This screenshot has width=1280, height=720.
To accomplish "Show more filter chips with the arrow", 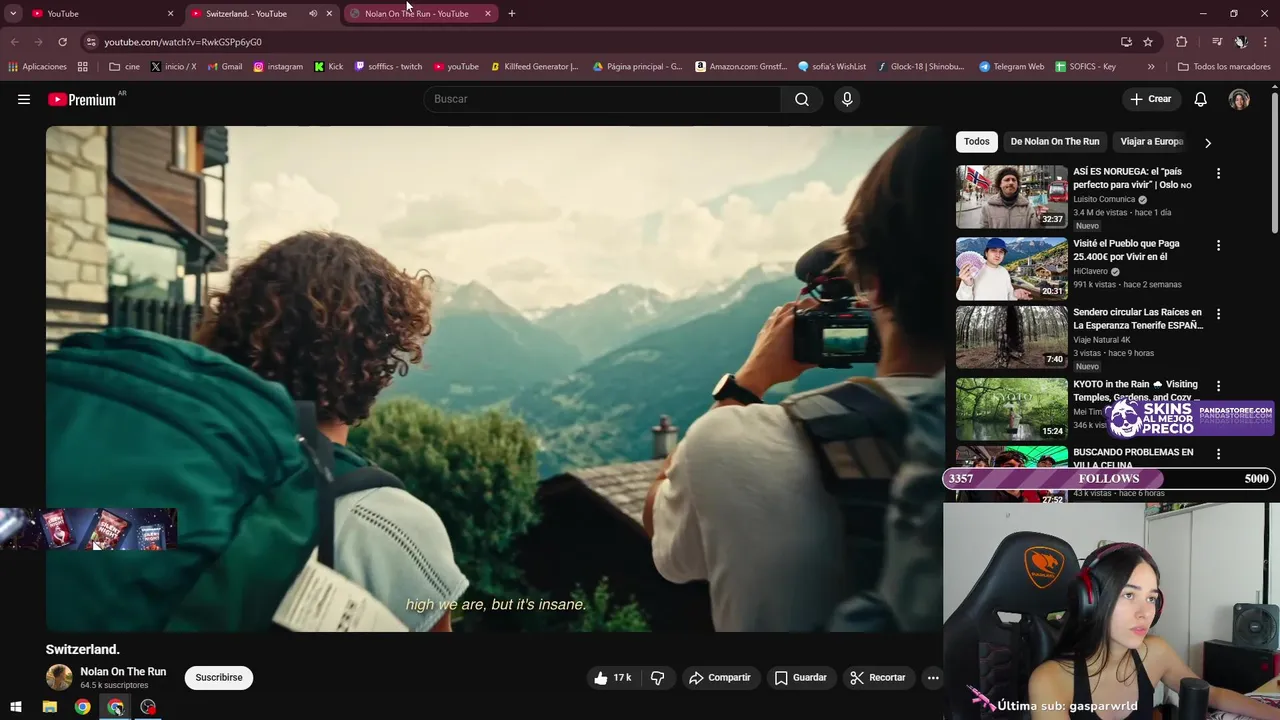I will 1207,142.
